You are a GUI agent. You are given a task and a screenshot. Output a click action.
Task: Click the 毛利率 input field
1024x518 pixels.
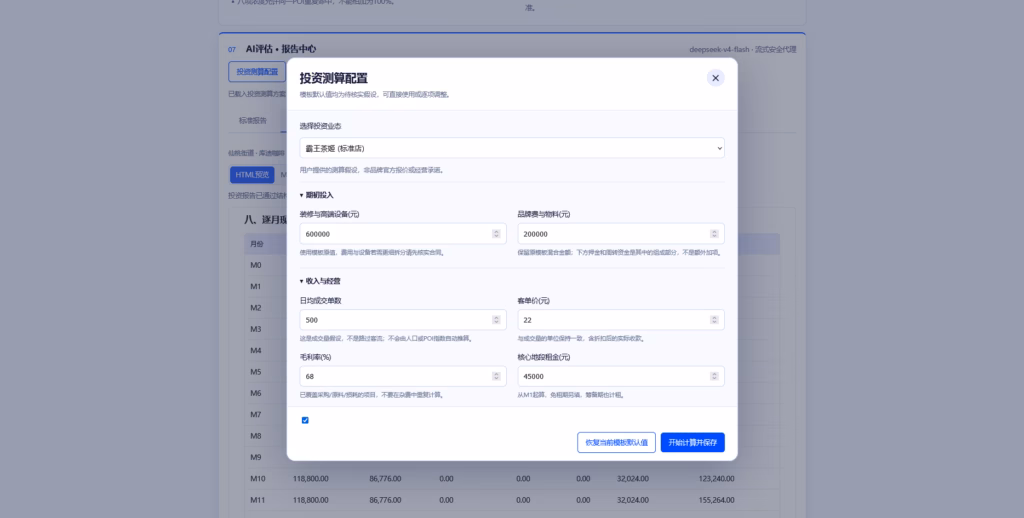403,376
